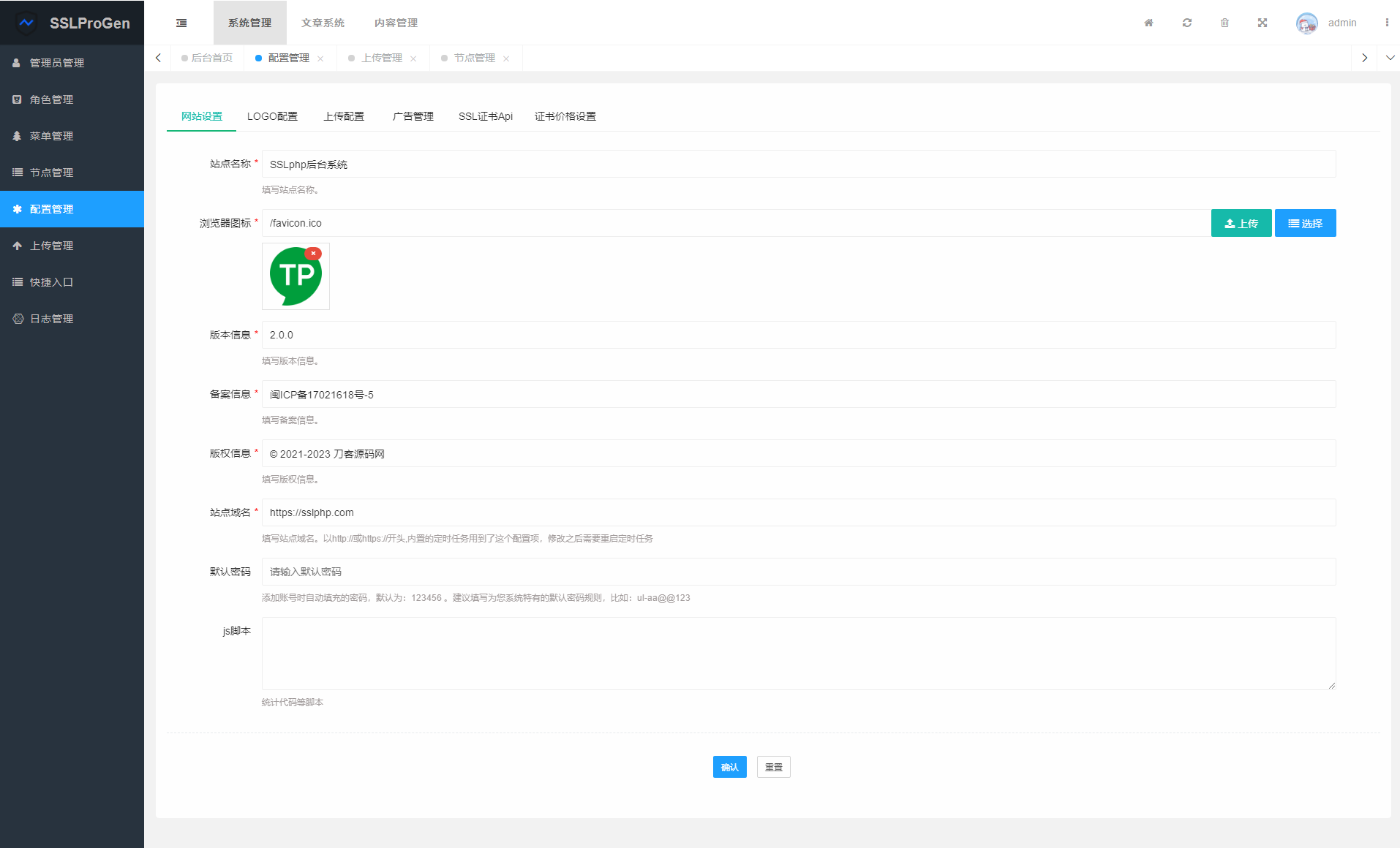
Task: Click the home icon in top toolbar
Action: pos(1148,23)
